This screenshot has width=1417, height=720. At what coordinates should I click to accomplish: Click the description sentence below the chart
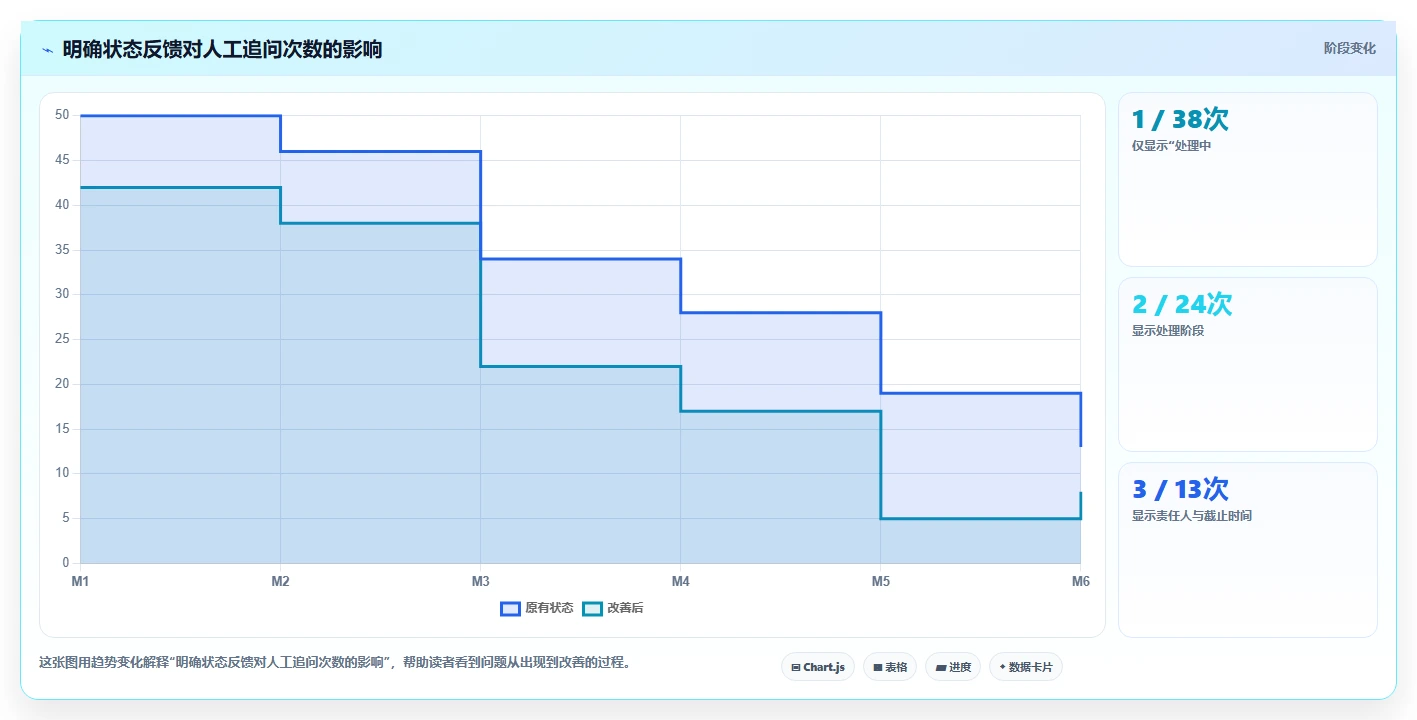coord(337,662)
